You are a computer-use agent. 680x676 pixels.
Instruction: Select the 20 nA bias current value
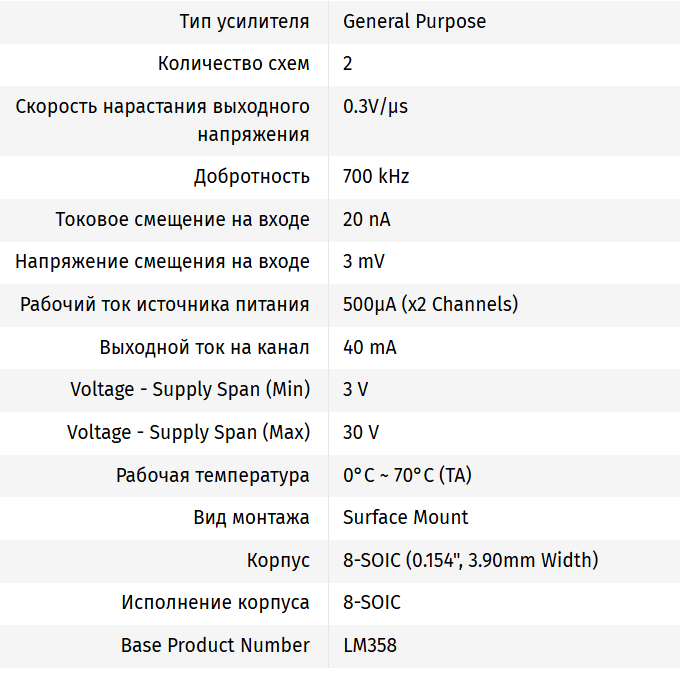pos(367,219)
